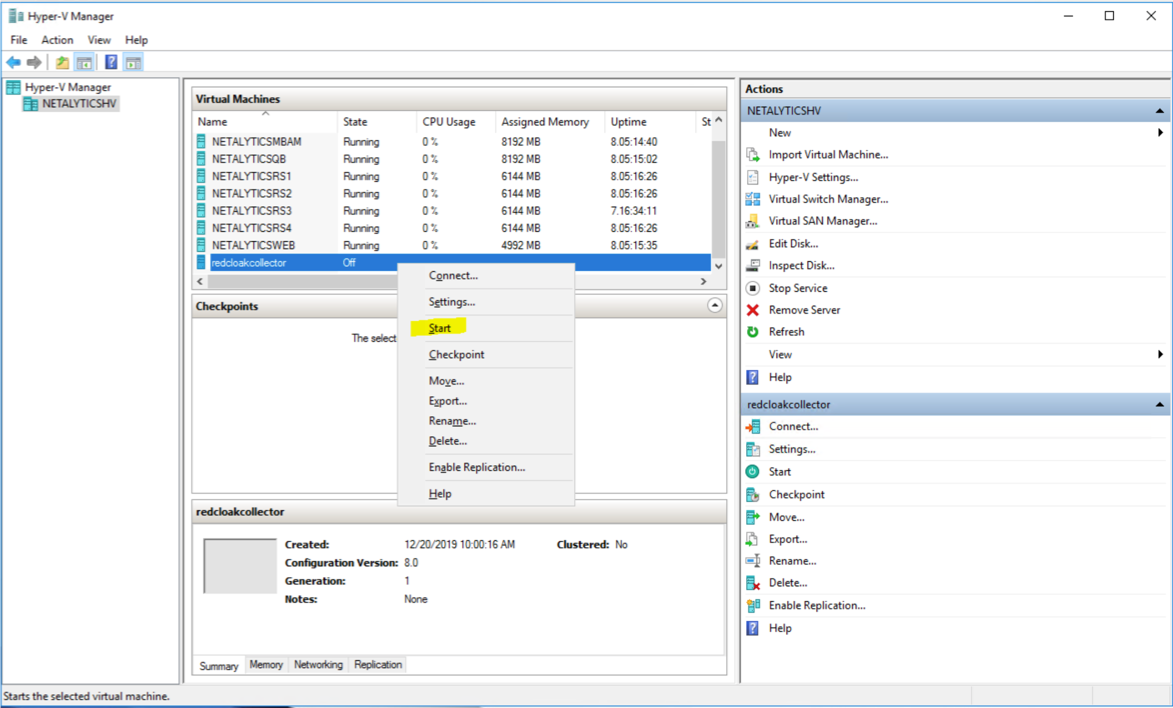Click the redcloakcollector VM thumbnail preview
1173x708 pixels.
[x=240, y=566]
